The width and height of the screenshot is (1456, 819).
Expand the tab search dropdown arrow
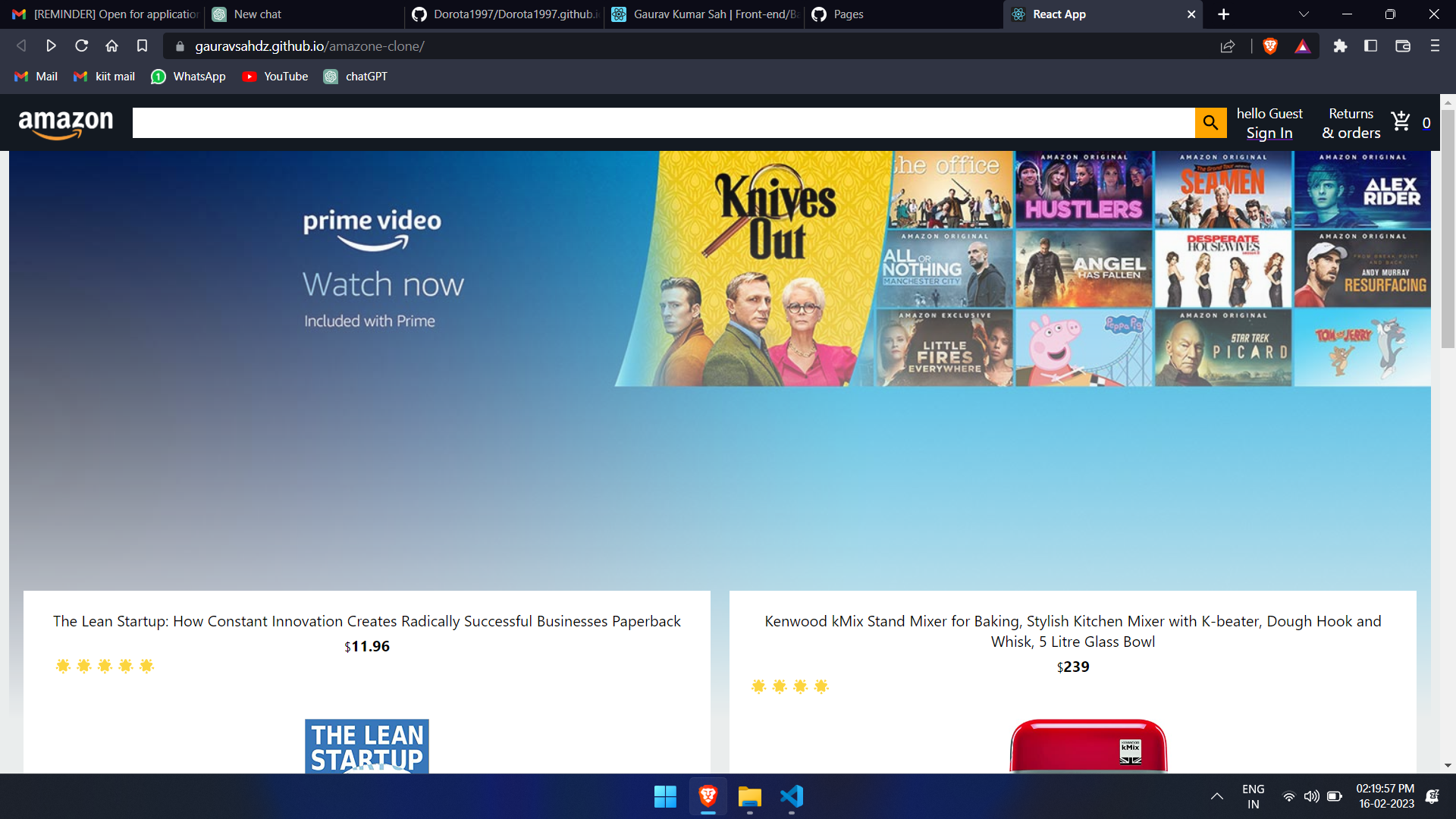1304,14
